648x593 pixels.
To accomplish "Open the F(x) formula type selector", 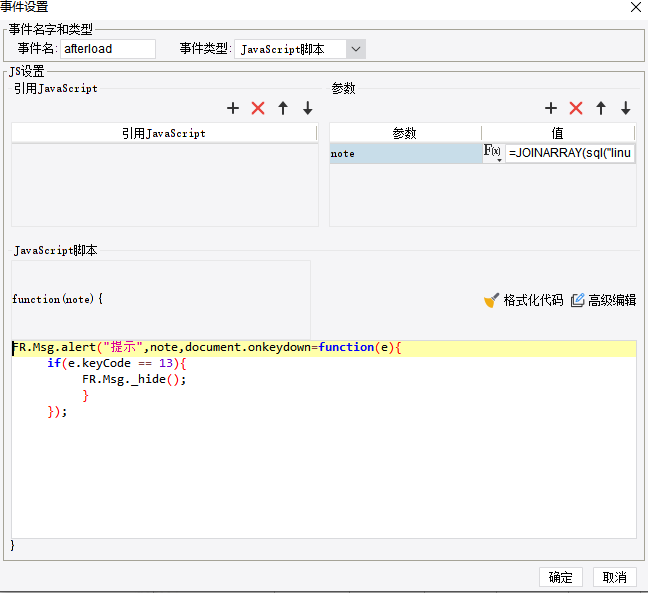I will tap(493, 153).
